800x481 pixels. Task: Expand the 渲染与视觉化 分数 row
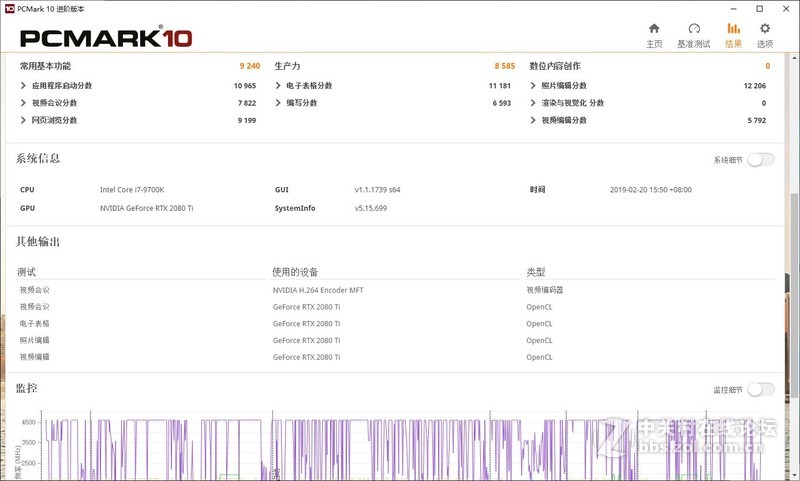point(533,103)
